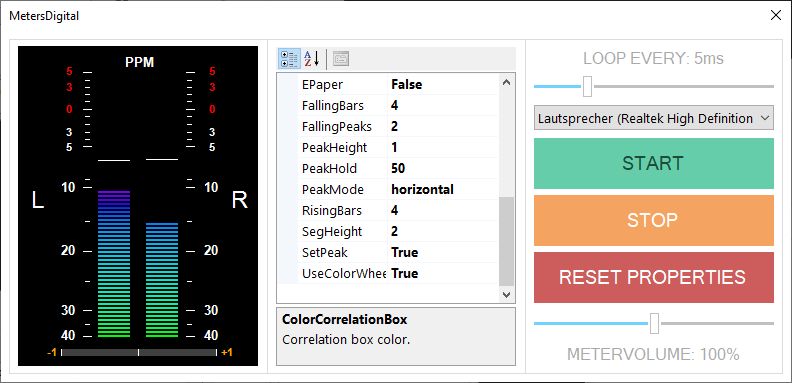Select the RisingBars property name
Screen dimensions: 792x383
coord(331,211)
